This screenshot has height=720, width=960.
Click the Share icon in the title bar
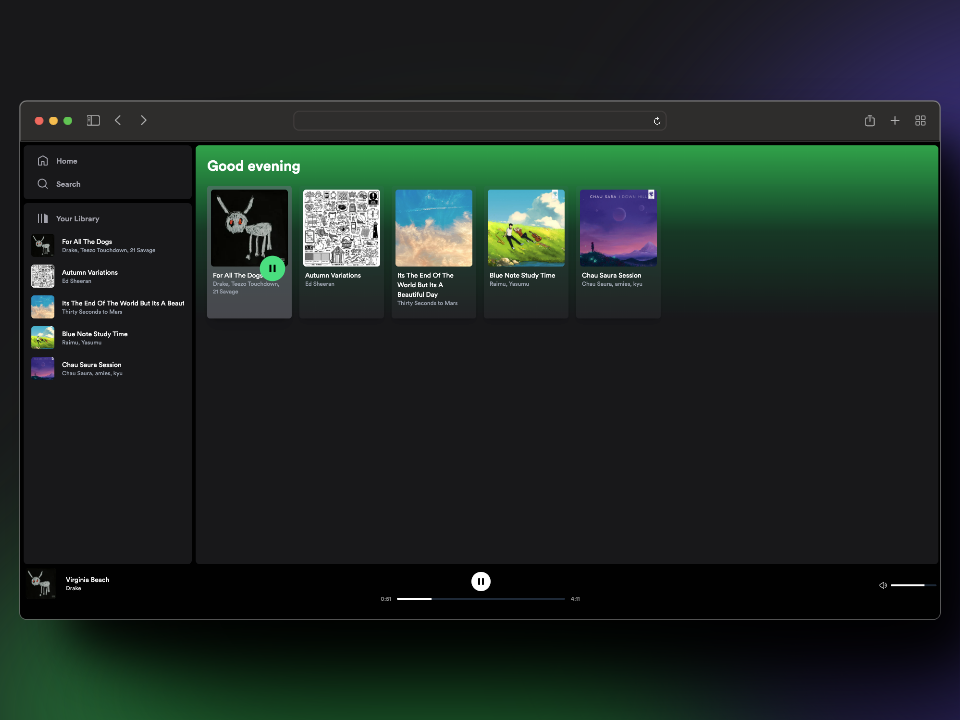869,120
